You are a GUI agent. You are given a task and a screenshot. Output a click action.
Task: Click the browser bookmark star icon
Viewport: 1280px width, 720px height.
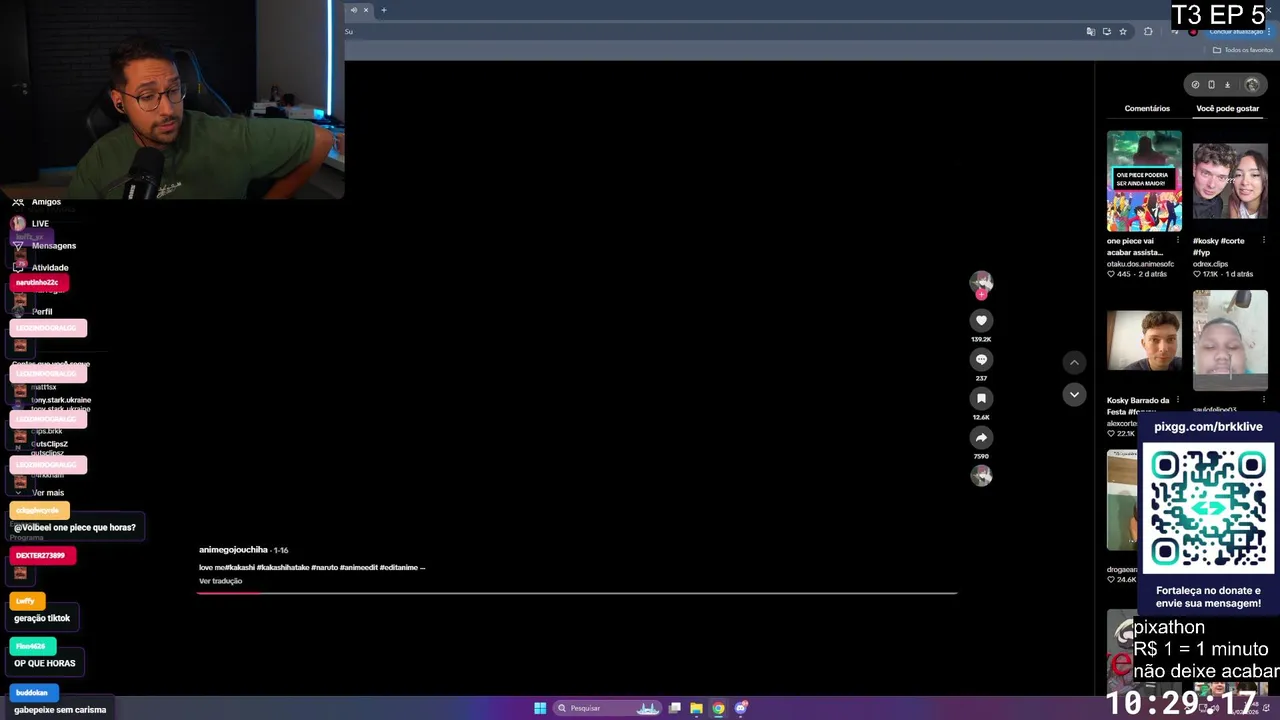pyautogui.click(x=1123, y=31)
